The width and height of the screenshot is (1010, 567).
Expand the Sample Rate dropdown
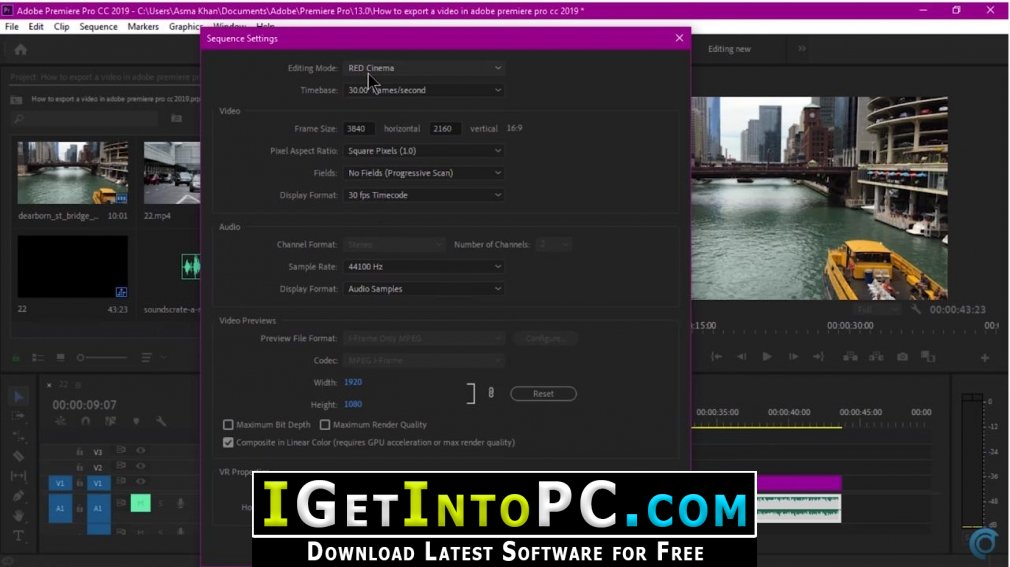(x=424, y=267)
